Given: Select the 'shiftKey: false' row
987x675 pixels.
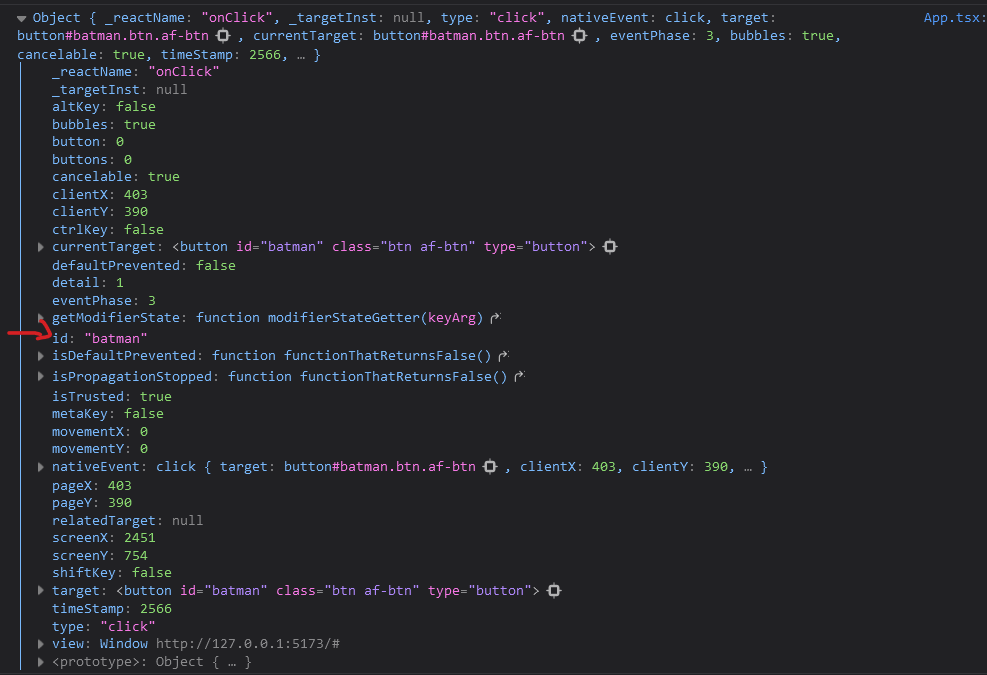Looking at the screenshot, I should pyautogui.click(x=112, y=572).
